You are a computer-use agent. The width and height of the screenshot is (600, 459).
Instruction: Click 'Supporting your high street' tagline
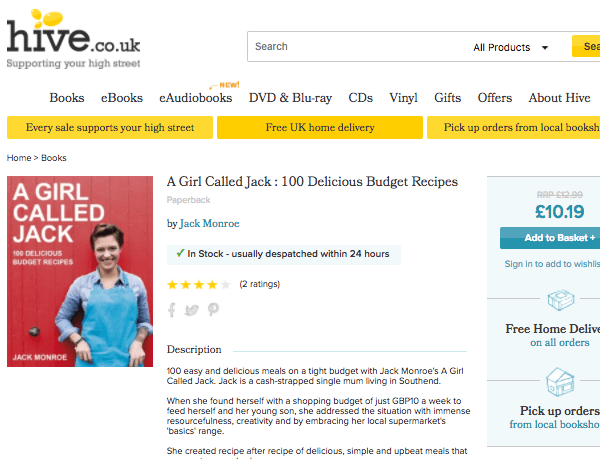(x=73, y=63)
